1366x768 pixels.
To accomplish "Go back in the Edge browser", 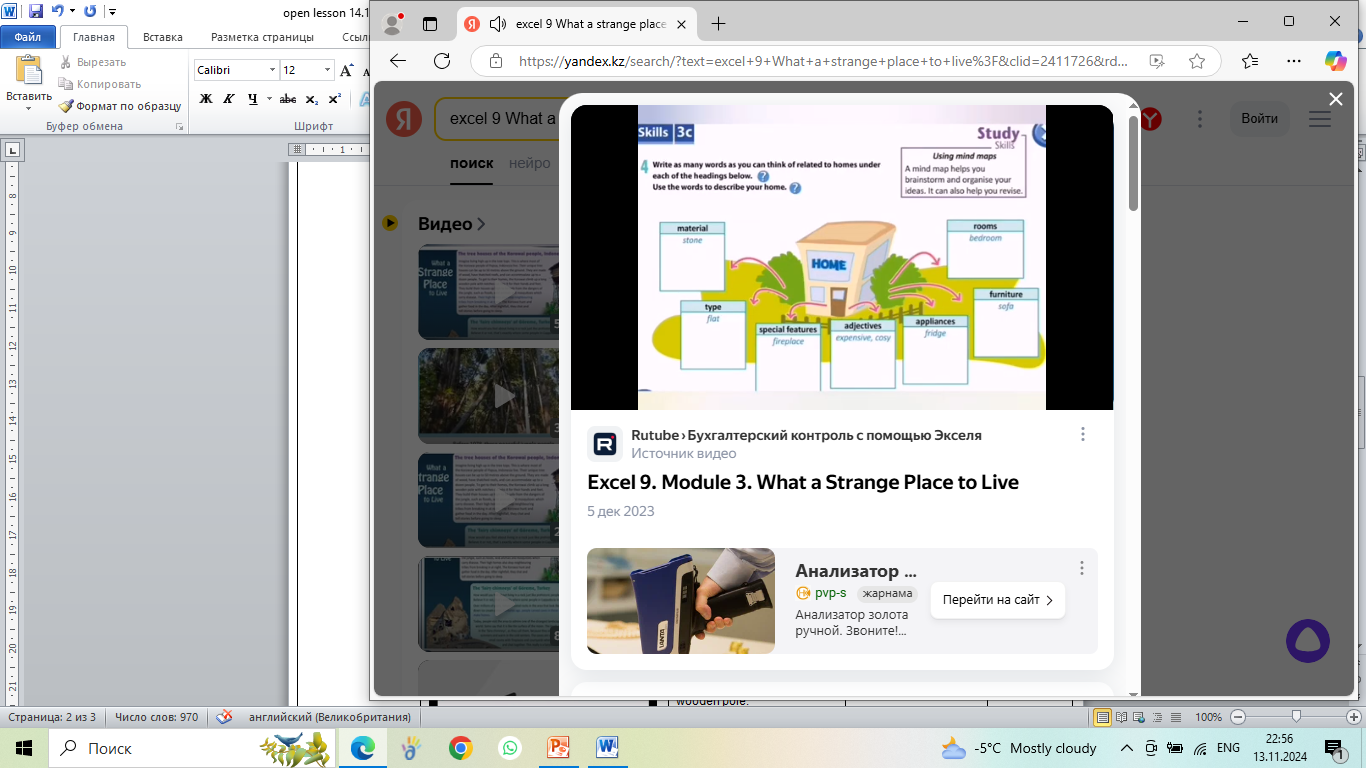I will pos(398,61).
